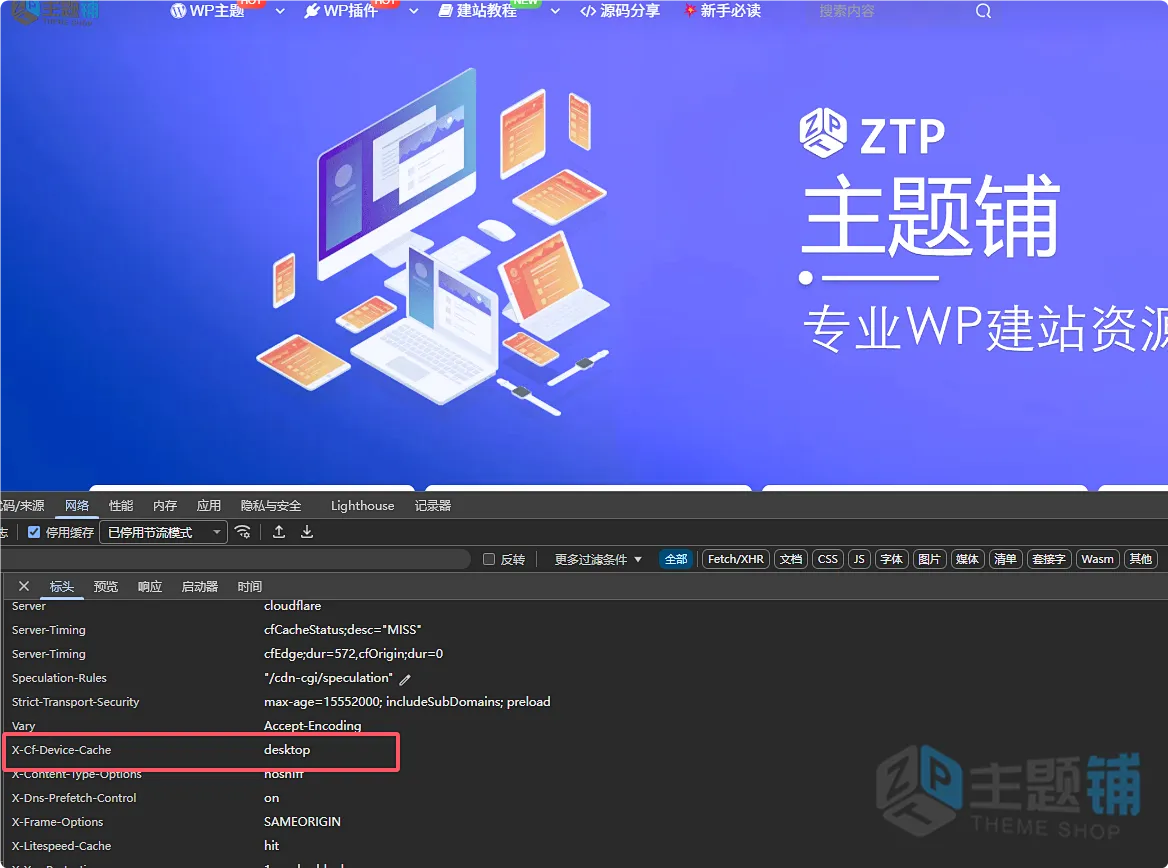Open the 响应 request detail tab
Image resolution: width=1168 pixels, height=868 pixels.
pyautogui.click(x=150, y=586)
